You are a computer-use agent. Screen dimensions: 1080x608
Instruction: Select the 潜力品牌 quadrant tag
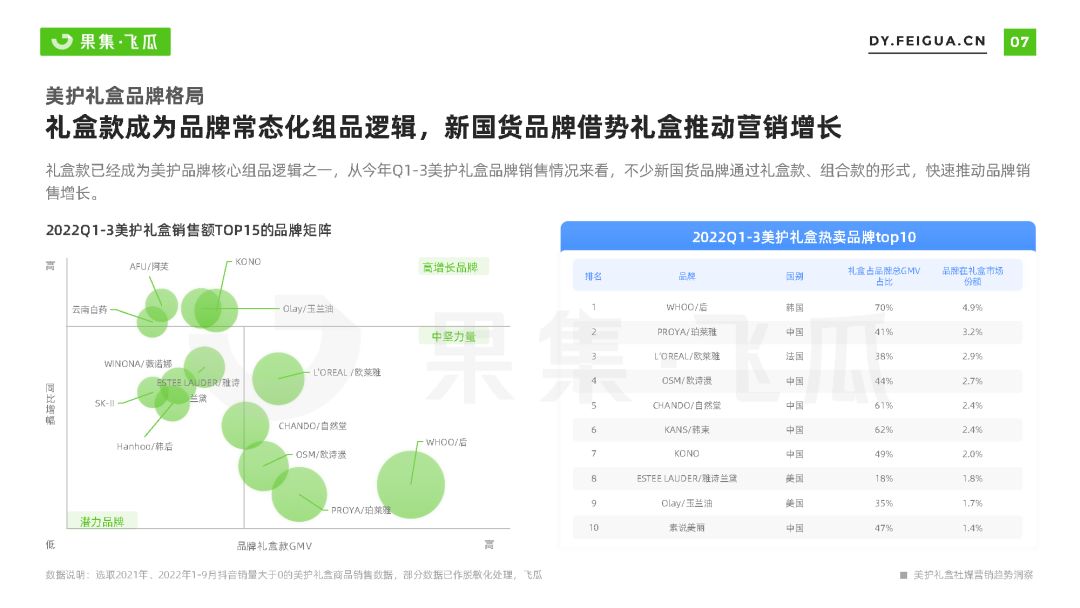point(102,521)
